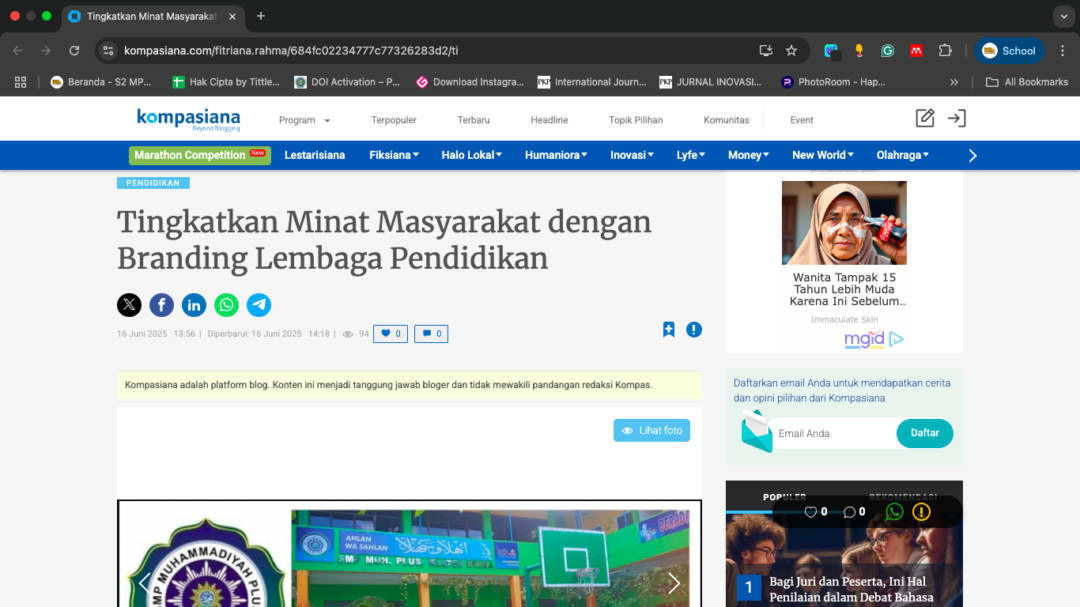This screenshot has width=1080, height=607.
Task: Click the PENDIDIKAN category tag
Action: pos(153,183)
